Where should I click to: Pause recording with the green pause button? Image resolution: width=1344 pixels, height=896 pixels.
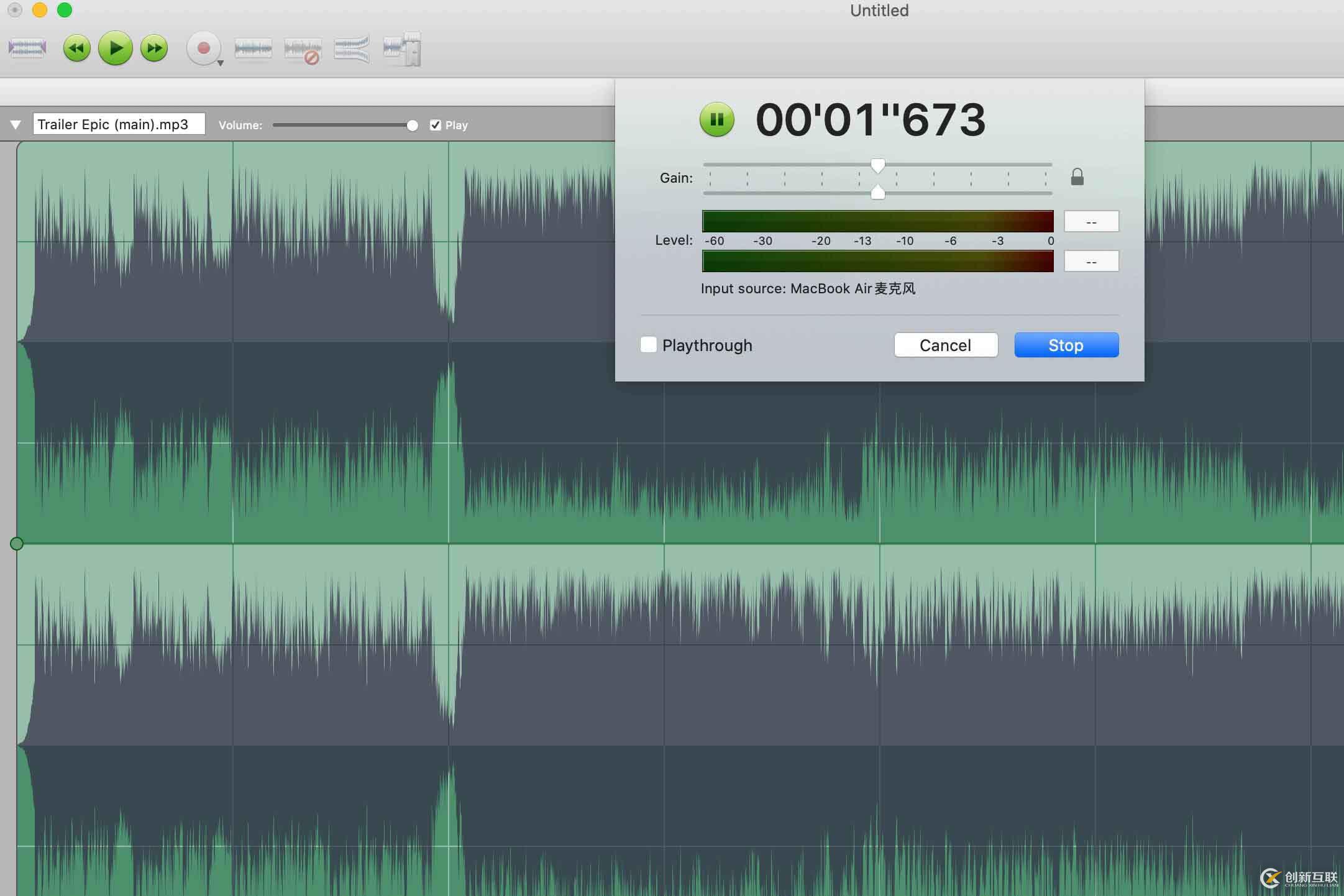716,119
